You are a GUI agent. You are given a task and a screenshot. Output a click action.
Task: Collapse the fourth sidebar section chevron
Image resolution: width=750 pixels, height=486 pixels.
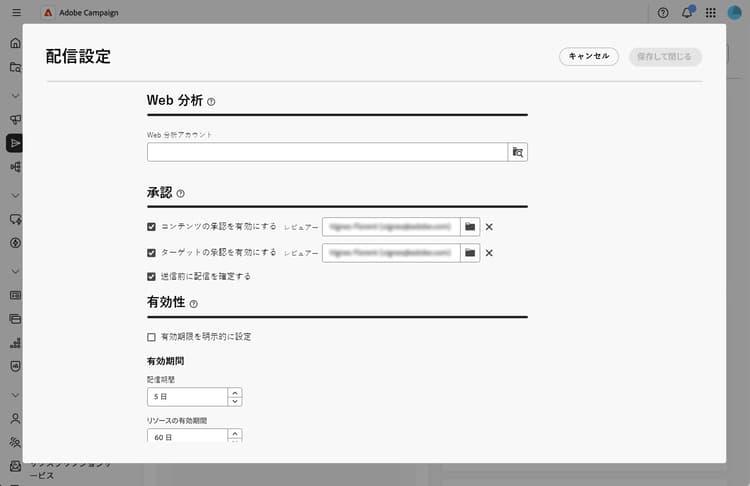[x=15, y=395]
